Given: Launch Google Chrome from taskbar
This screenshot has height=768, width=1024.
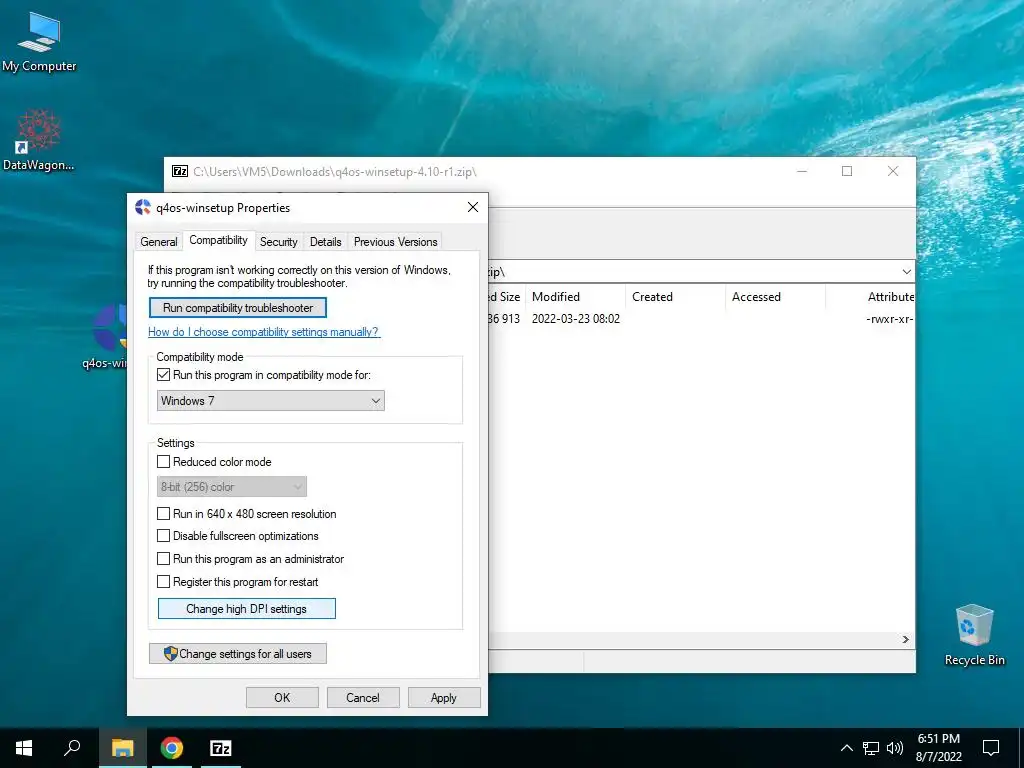Looking at the screenshot, I should coord(172,748).
